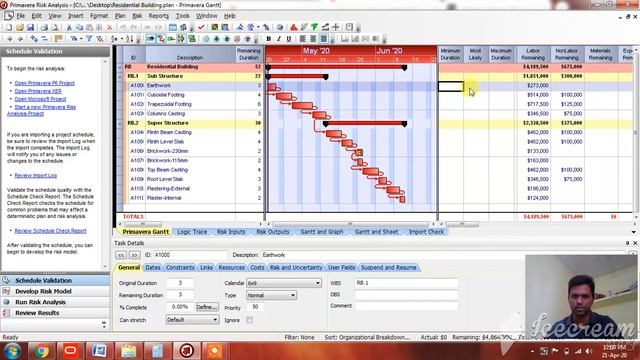Click the Comment input field
Screen dimensions: 640x360
click(406, 306)
